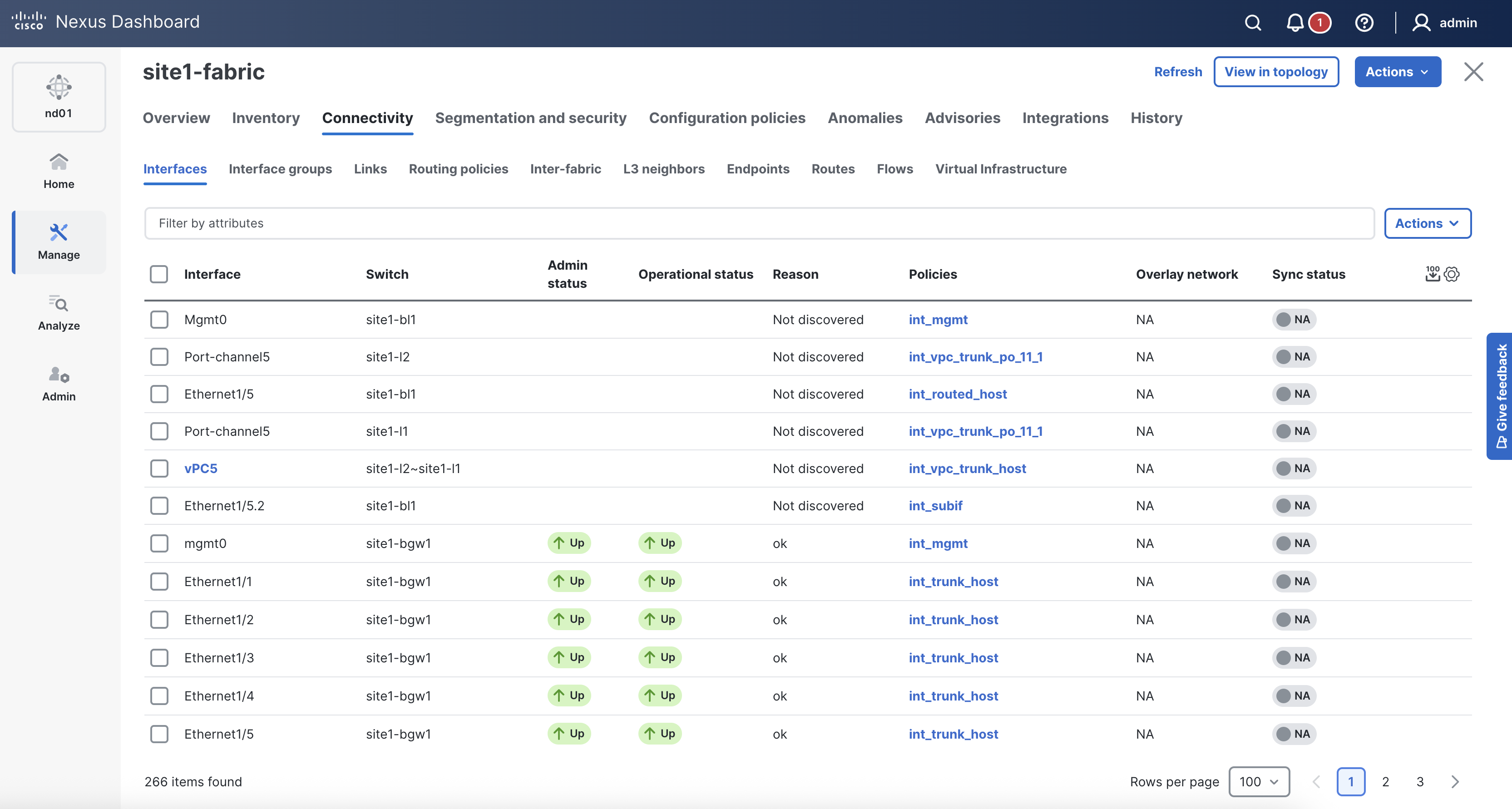Screen dimensions: 1512x809
Task: Go to Home in the sidebar
Action: point(59,171)
